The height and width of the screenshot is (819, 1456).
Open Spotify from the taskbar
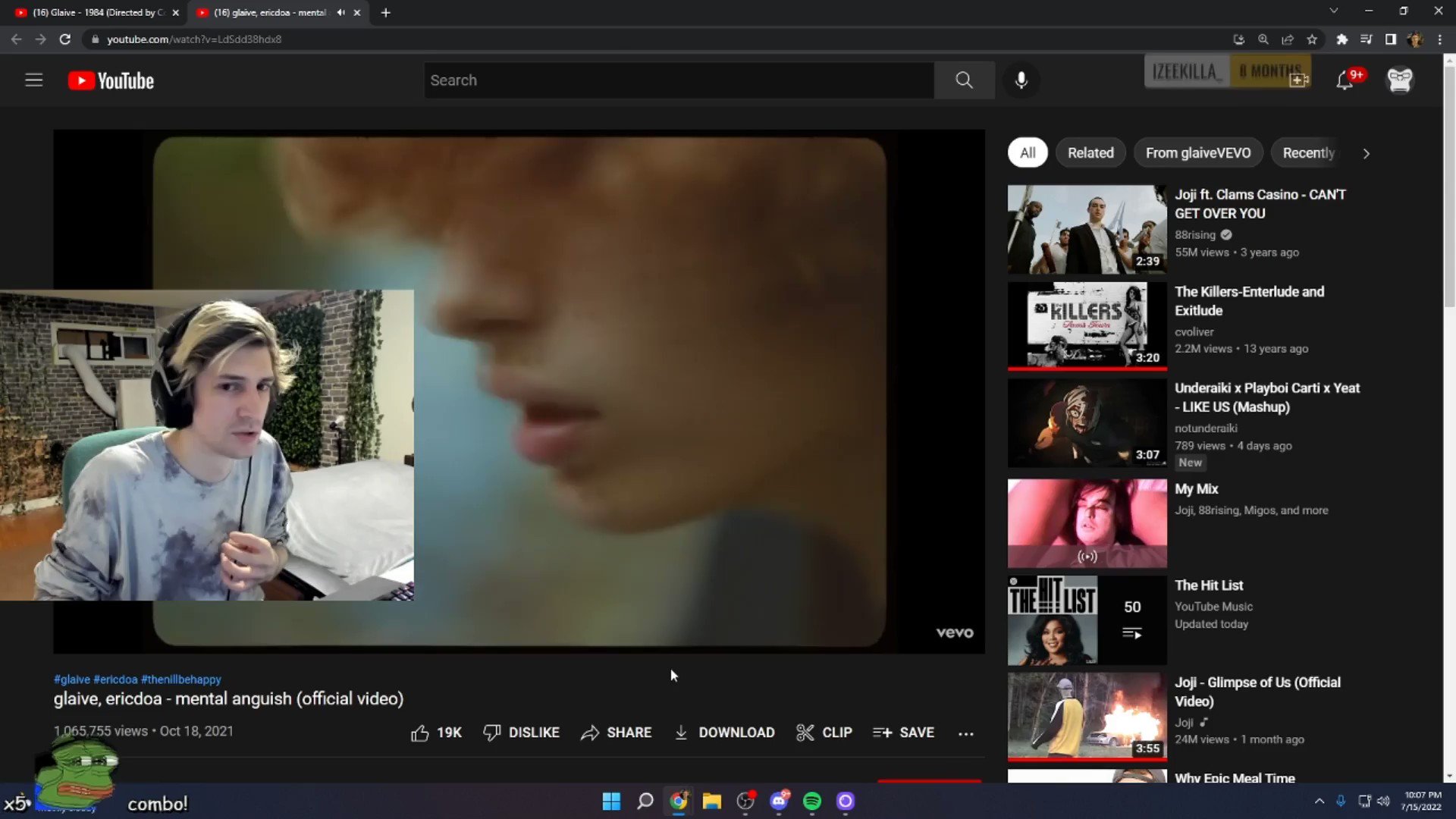811,802
